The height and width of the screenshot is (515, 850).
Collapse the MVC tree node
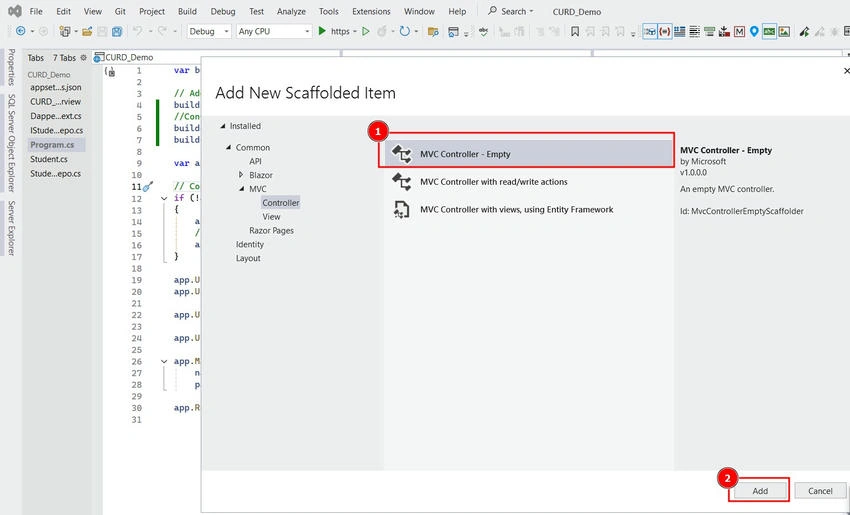click(x=242, y=189)
